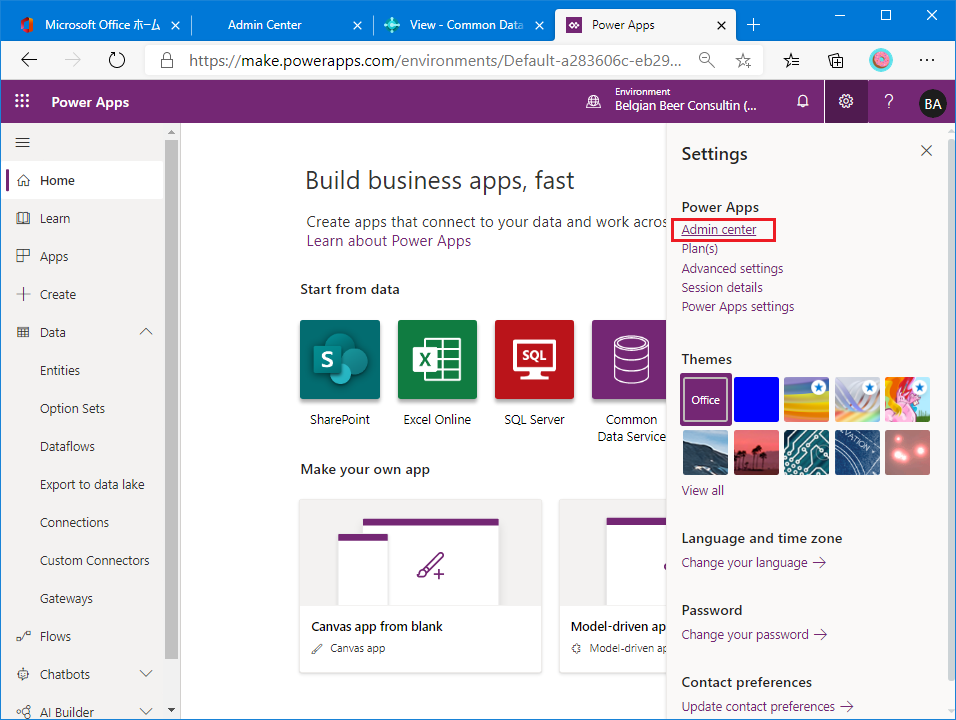Add this page to favorites star
Viewport: 956px width, 720px height.
(743, 60)
